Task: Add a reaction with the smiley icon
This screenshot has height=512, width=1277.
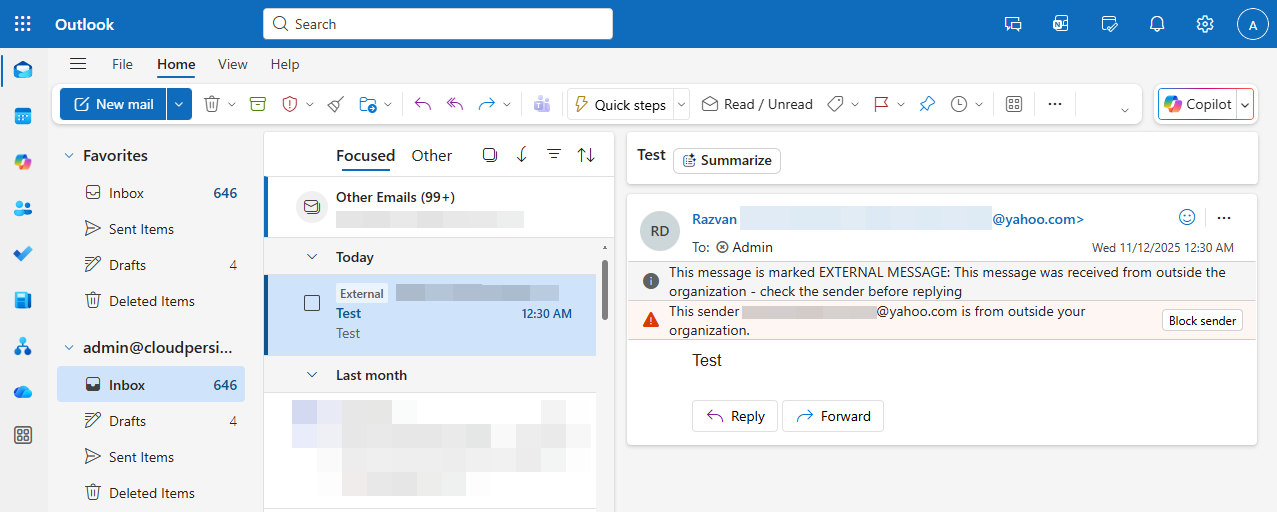Action: [1187, 217]
